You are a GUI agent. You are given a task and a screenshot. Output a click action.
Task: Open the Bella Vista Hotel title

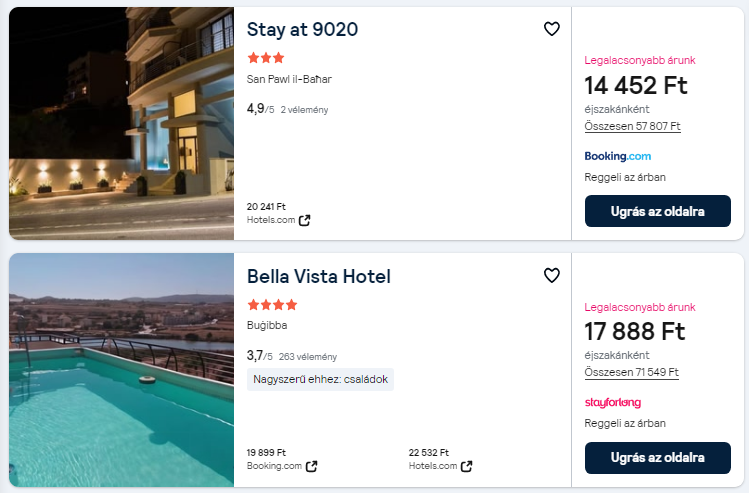tap(318, 276)
